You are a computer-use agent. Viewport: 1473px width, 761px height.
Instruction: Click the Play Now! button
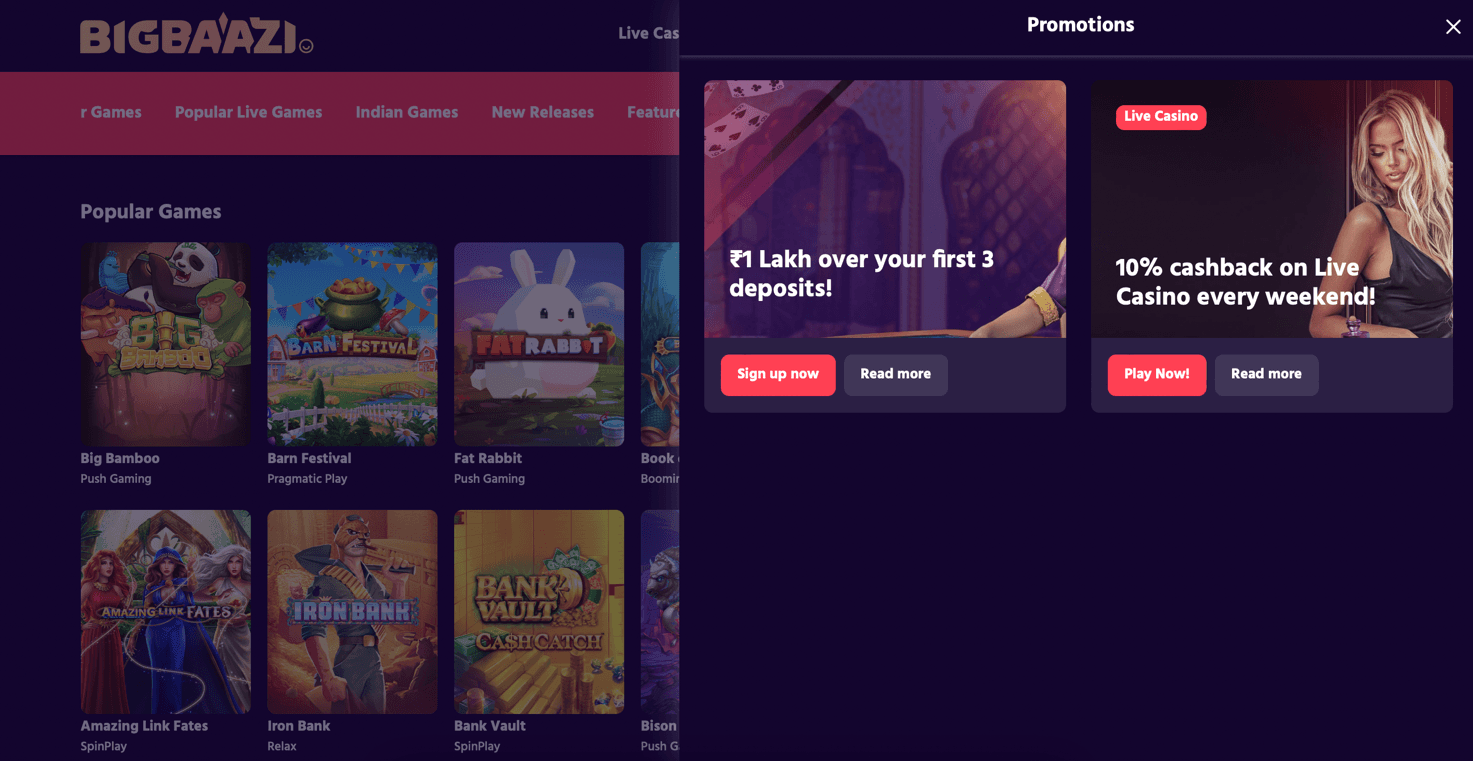click(x=1157, y=375)
